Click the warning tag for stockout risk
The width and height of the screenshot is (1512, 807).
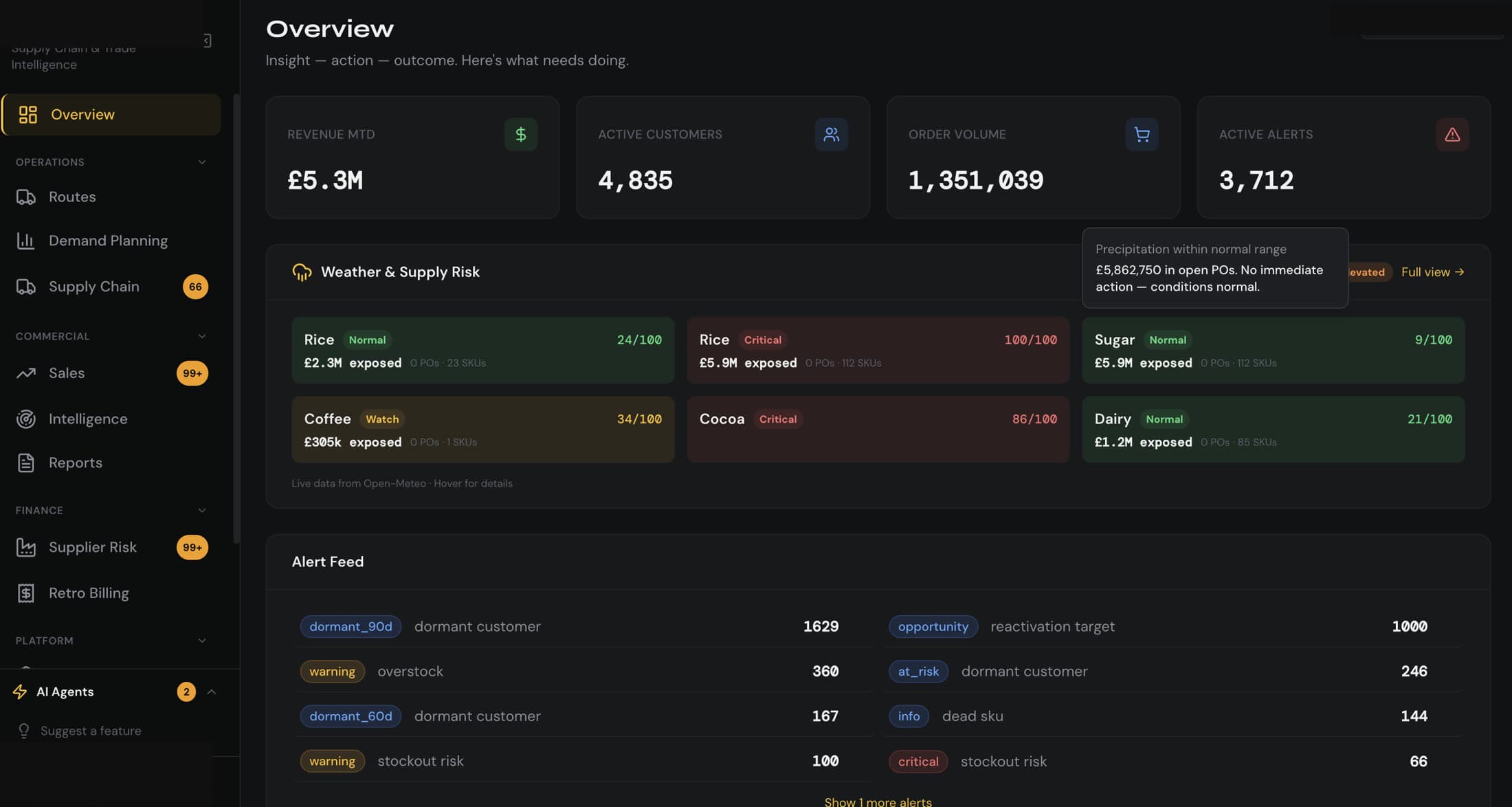point(332,761)
